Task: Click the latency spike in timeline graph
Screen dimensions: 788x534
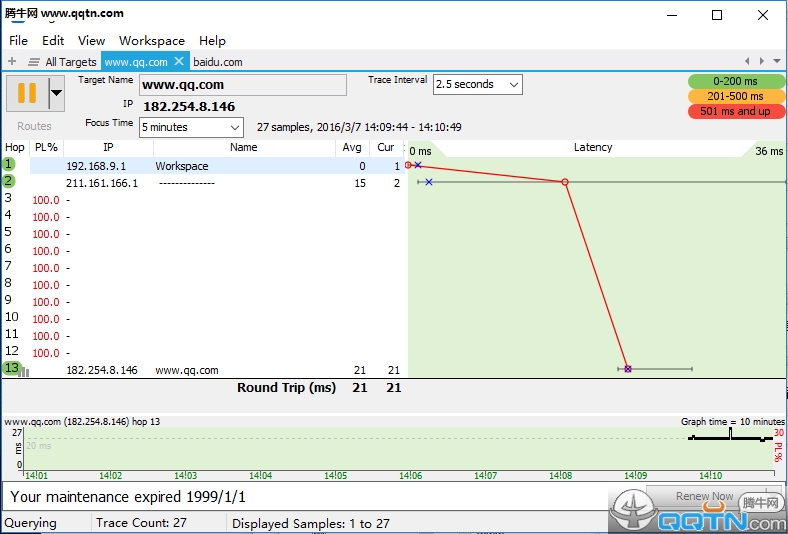Action: (730, 433)
